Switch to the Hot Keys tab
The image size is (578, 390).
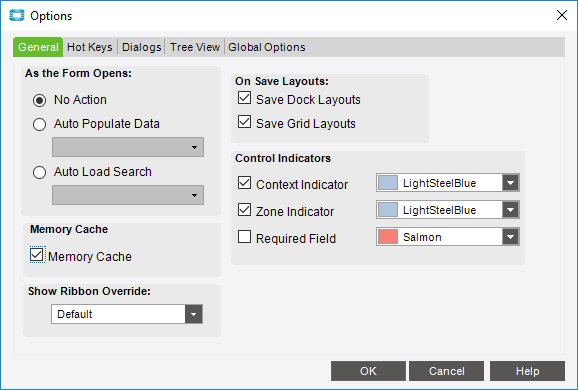click(x=90, y=47)
